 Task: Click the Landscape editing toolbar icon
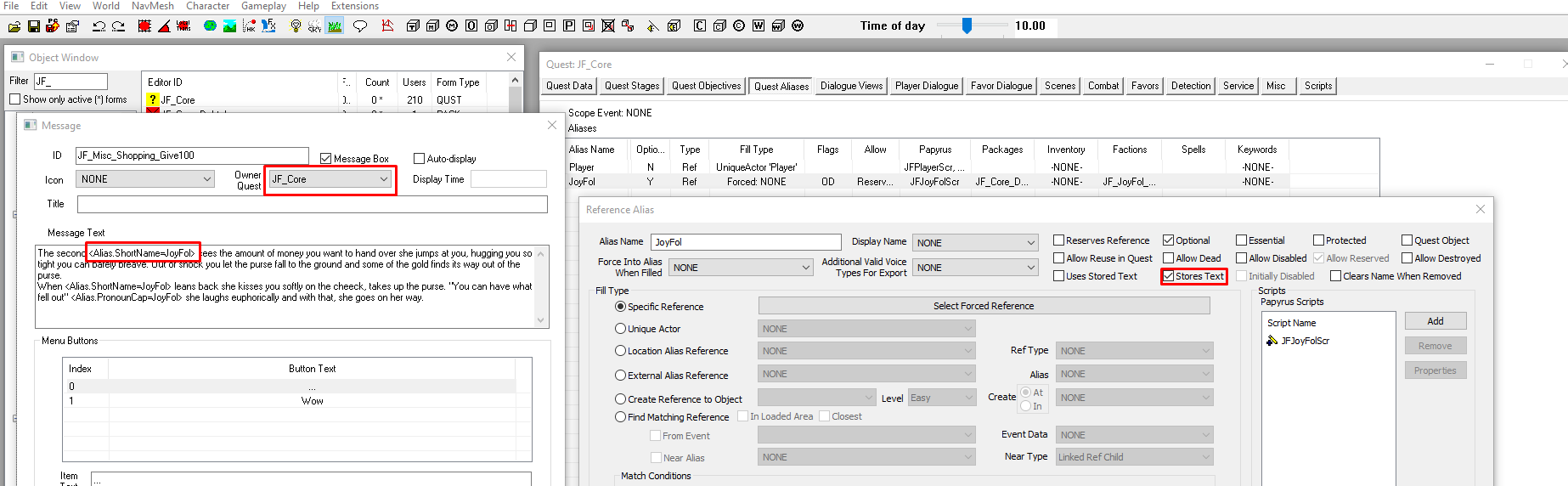pyautogui.click(x=229, y=26)
